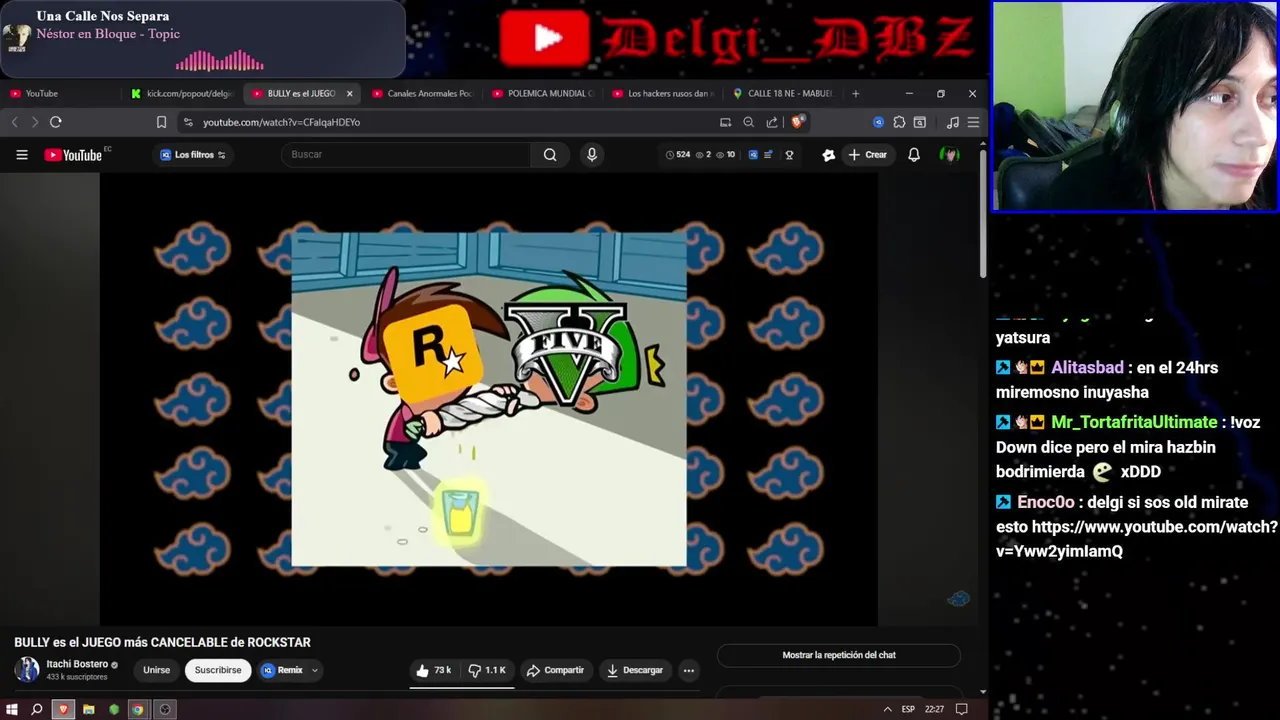Screen dimensions: 1280x720
Task: Open the YouTube link in Enoc0o's chat message
Action: [1137, 539]
